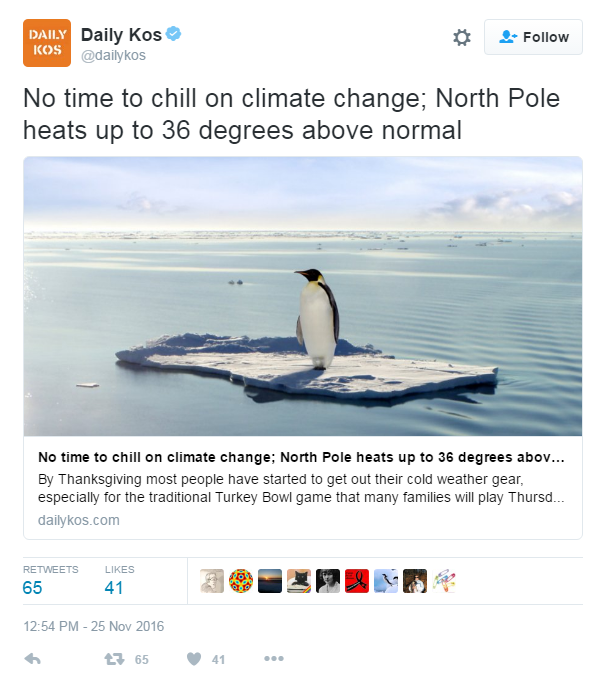Retweet this tweet
Screen dimensions: 600x689
116,659
